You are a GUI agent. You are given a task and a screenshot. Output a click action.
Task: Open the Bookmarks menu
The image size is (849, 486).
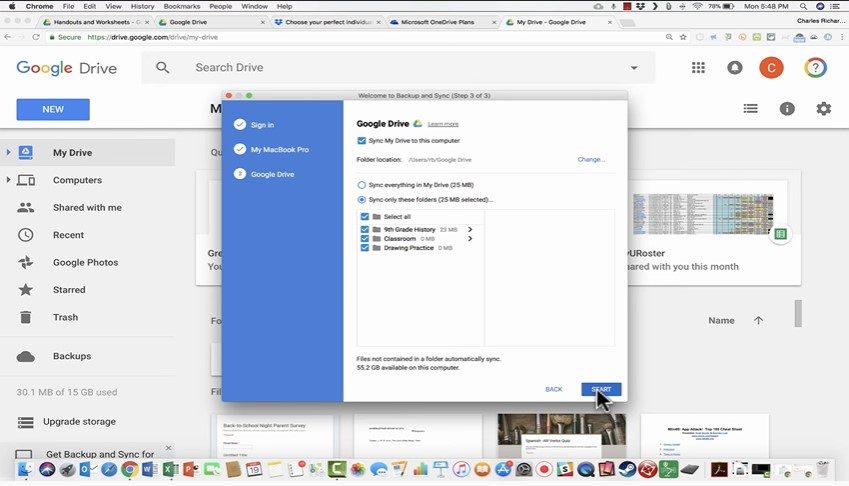coord(181,6)
